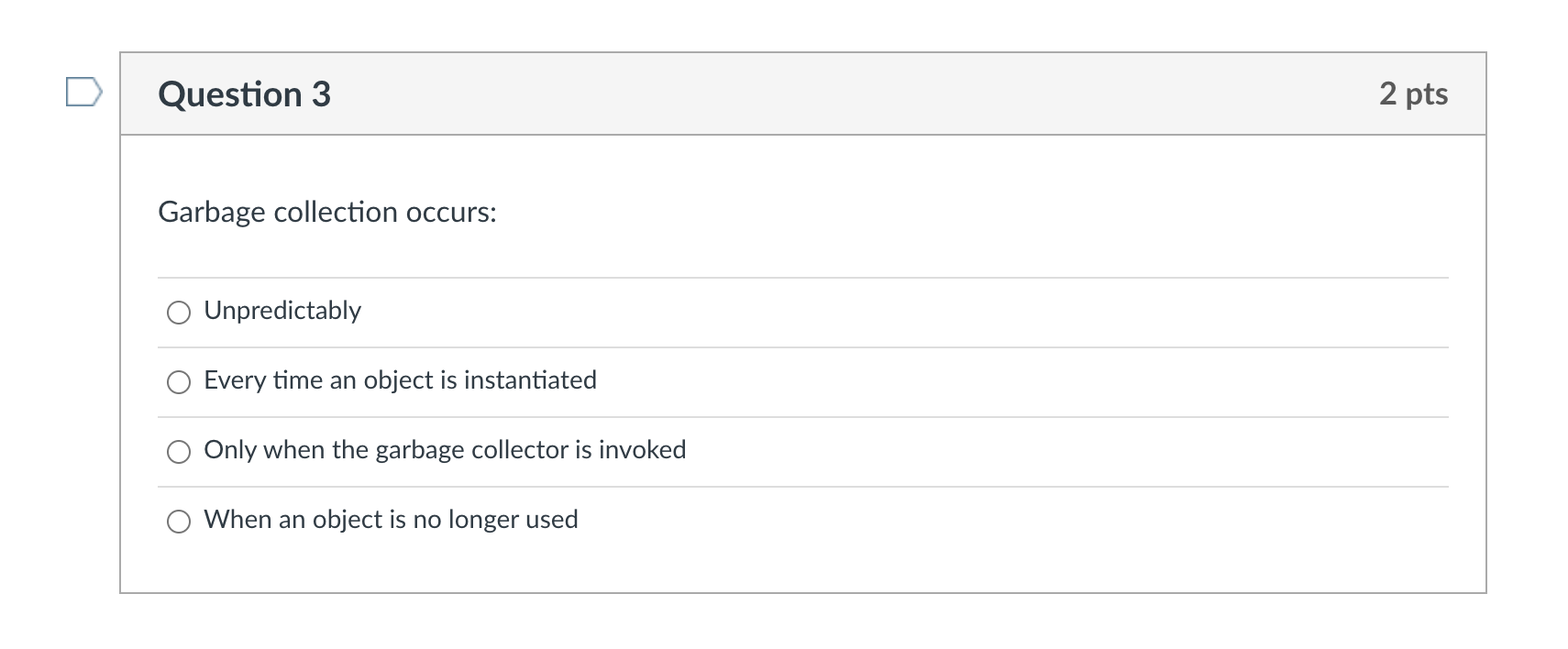Click the word 'object' in the second answer
Screen dimensions: 1568x649
(x=398, y=380)
